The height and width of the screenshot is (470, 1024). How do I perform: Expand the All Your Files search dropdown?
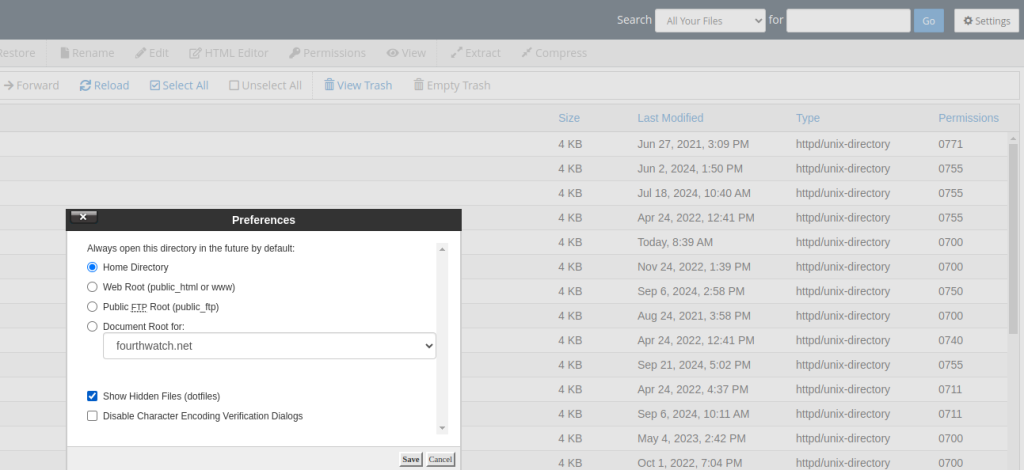(709, 20)
